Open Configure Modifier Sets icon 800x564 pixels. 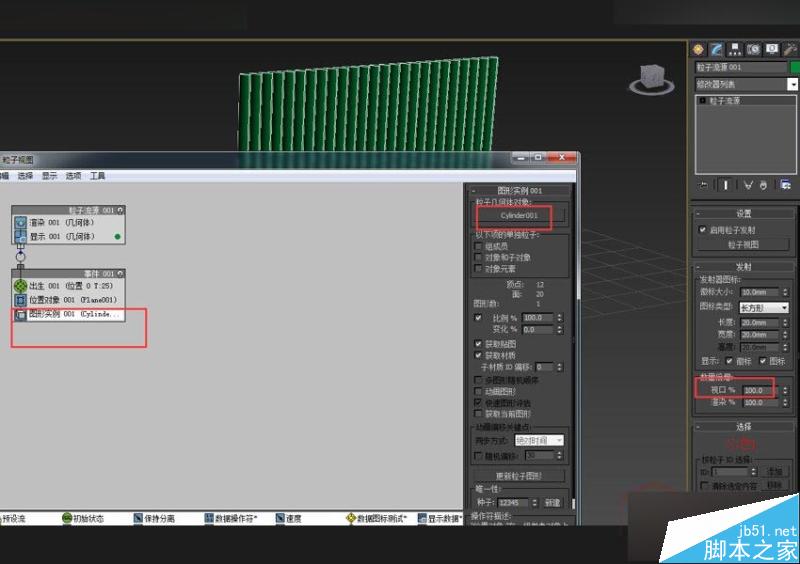click(786, 185)
